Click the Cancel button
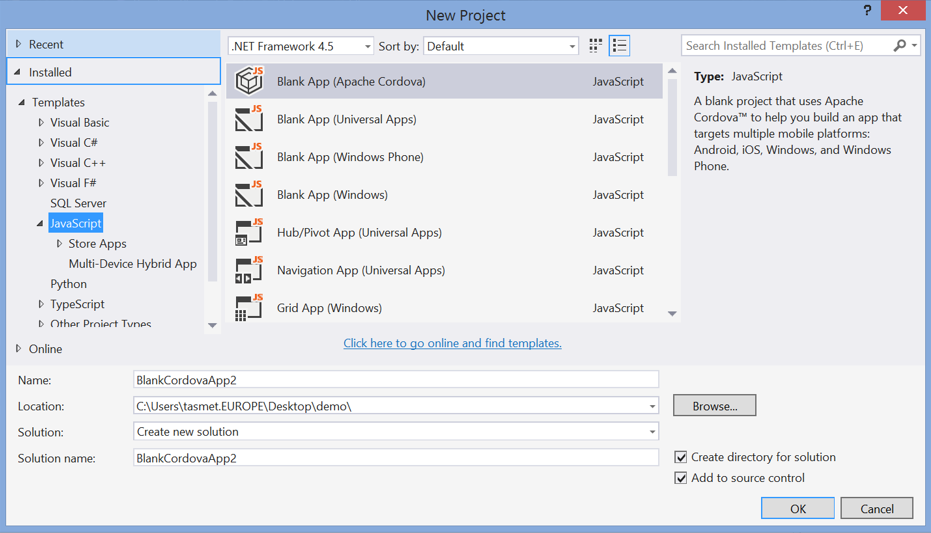 click(877, 509)
